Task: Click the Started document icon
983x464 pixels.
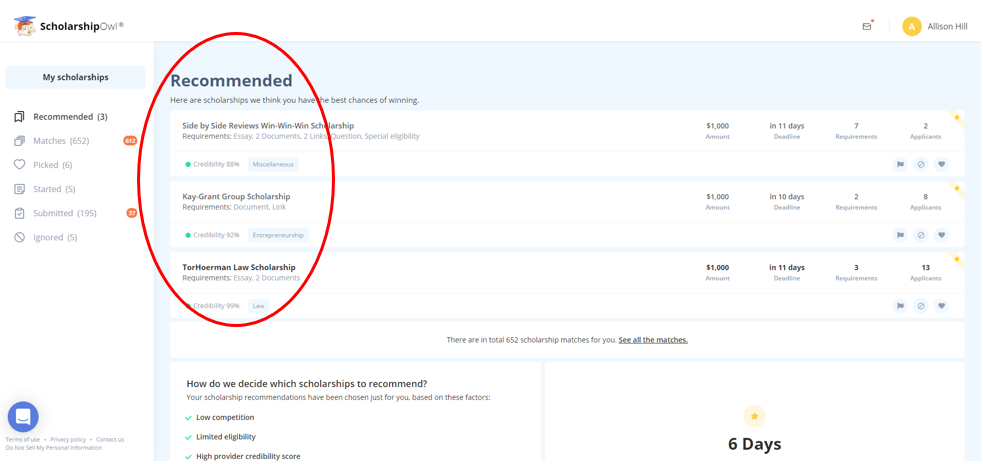Action: point(19,189)
